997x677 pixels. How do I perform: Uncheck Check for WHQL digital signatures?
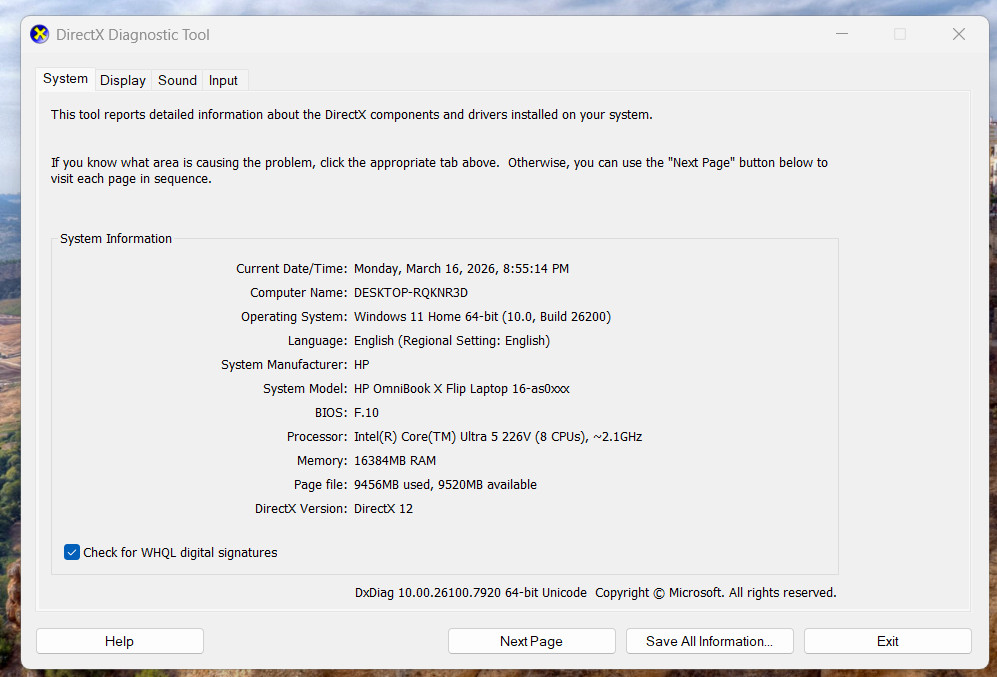point(72,552)
